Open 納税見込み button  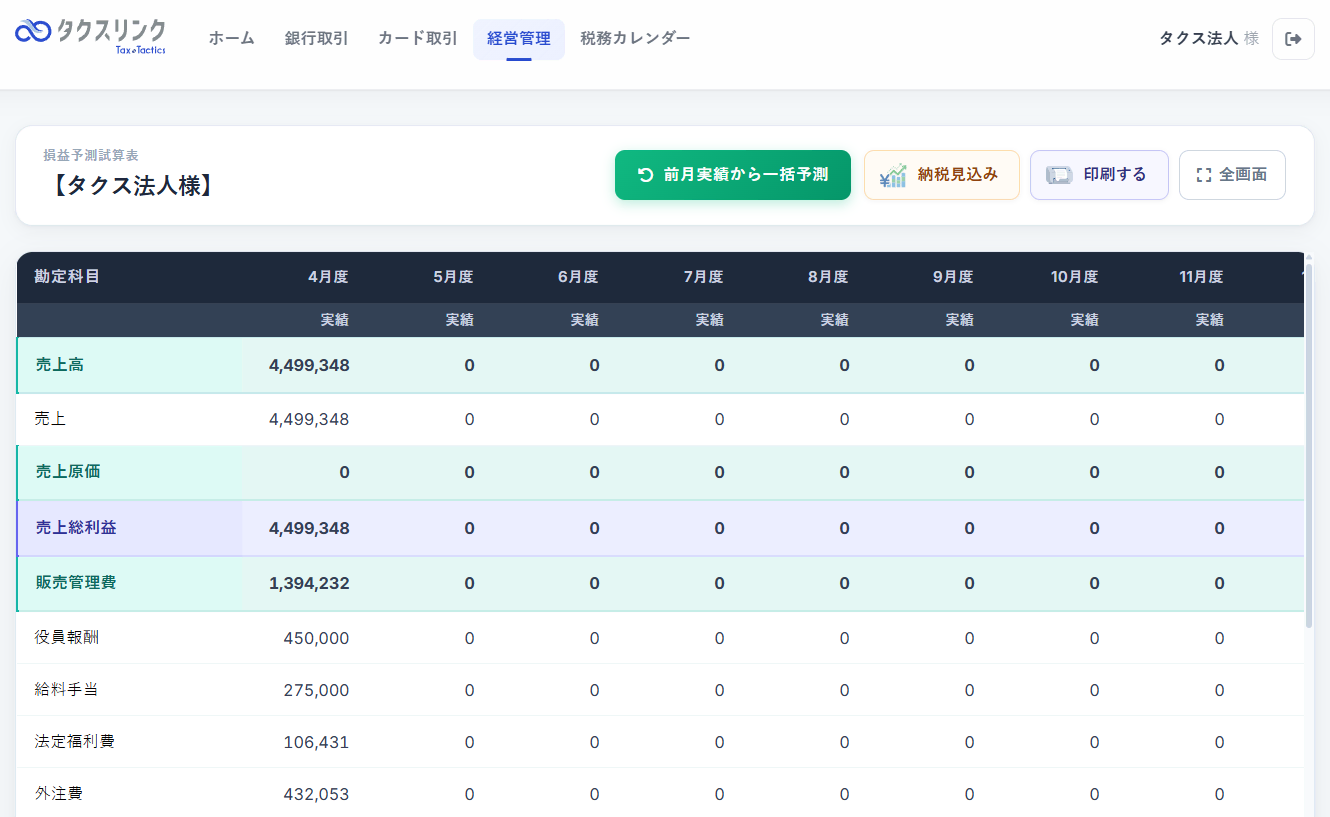coord(942,175)
